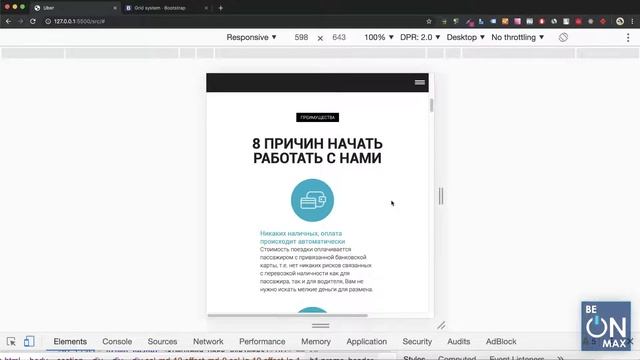Click the blue subtitle Никаких наличных, оплата
The width and height of the screenshot is (640, 360).
(x=302, y=237)
